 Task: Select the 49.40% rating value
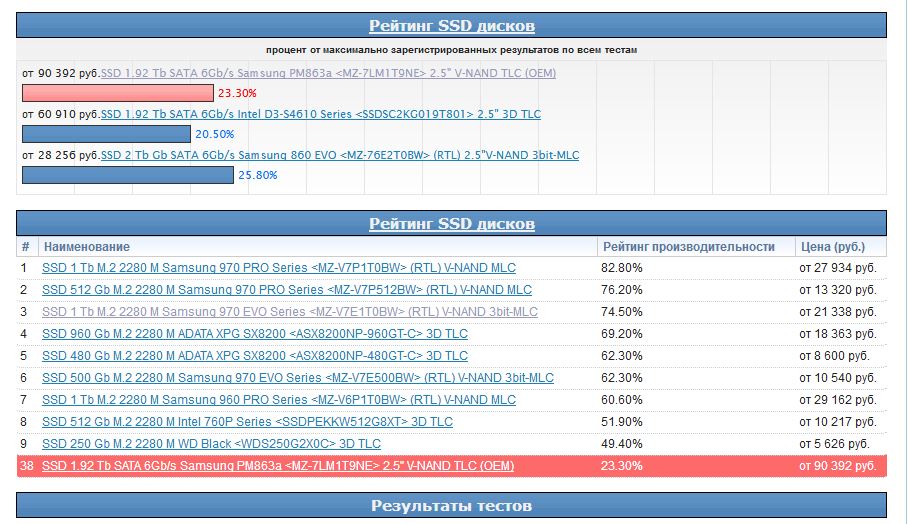621,444
